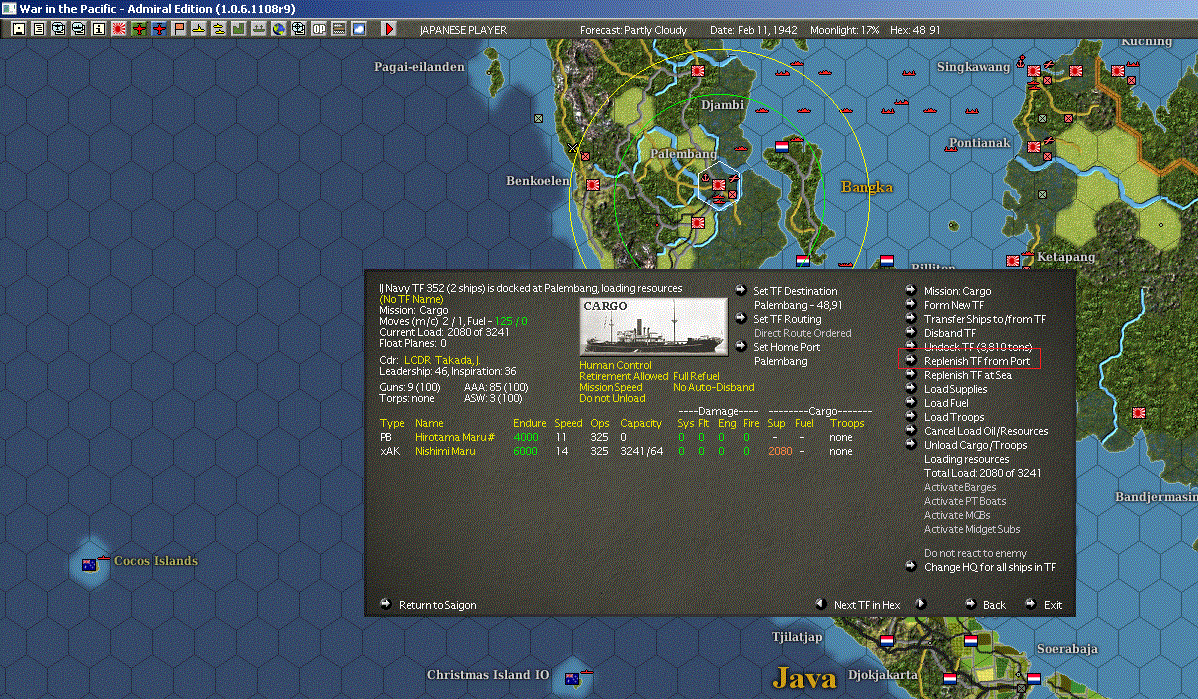The height and width of the screenshot is (699, 1198).
Task: Click Replenish TF at Sea
Action: 967,375
